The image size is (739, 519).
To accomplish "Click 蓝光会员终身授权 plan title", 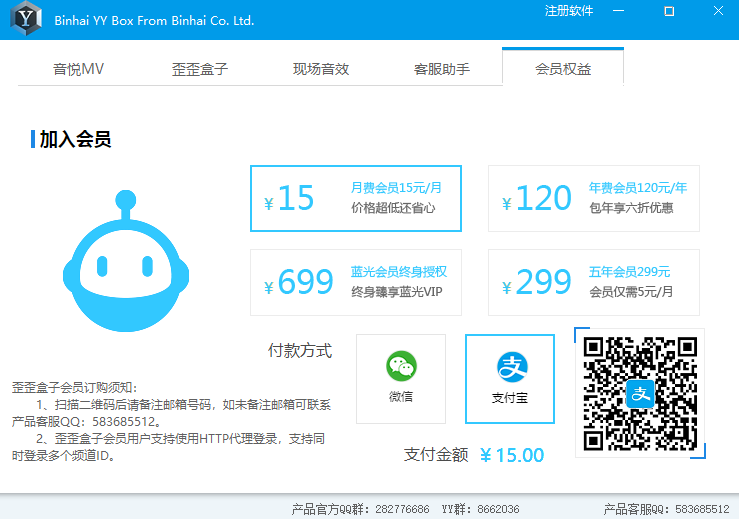I will [x=399, y=272].
